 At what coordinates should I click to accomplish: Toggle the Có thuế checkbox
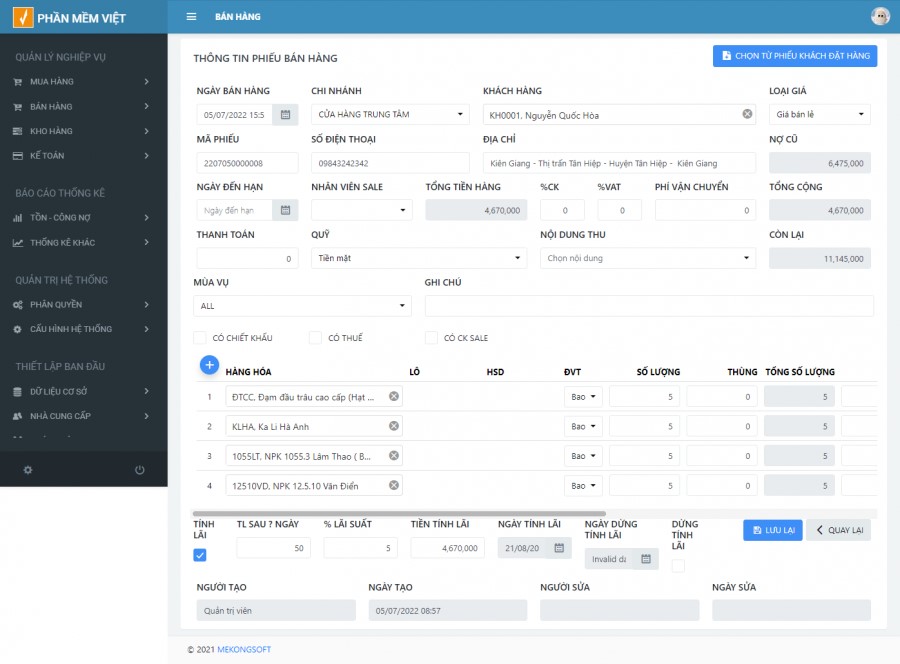click(x=316, y=338)
